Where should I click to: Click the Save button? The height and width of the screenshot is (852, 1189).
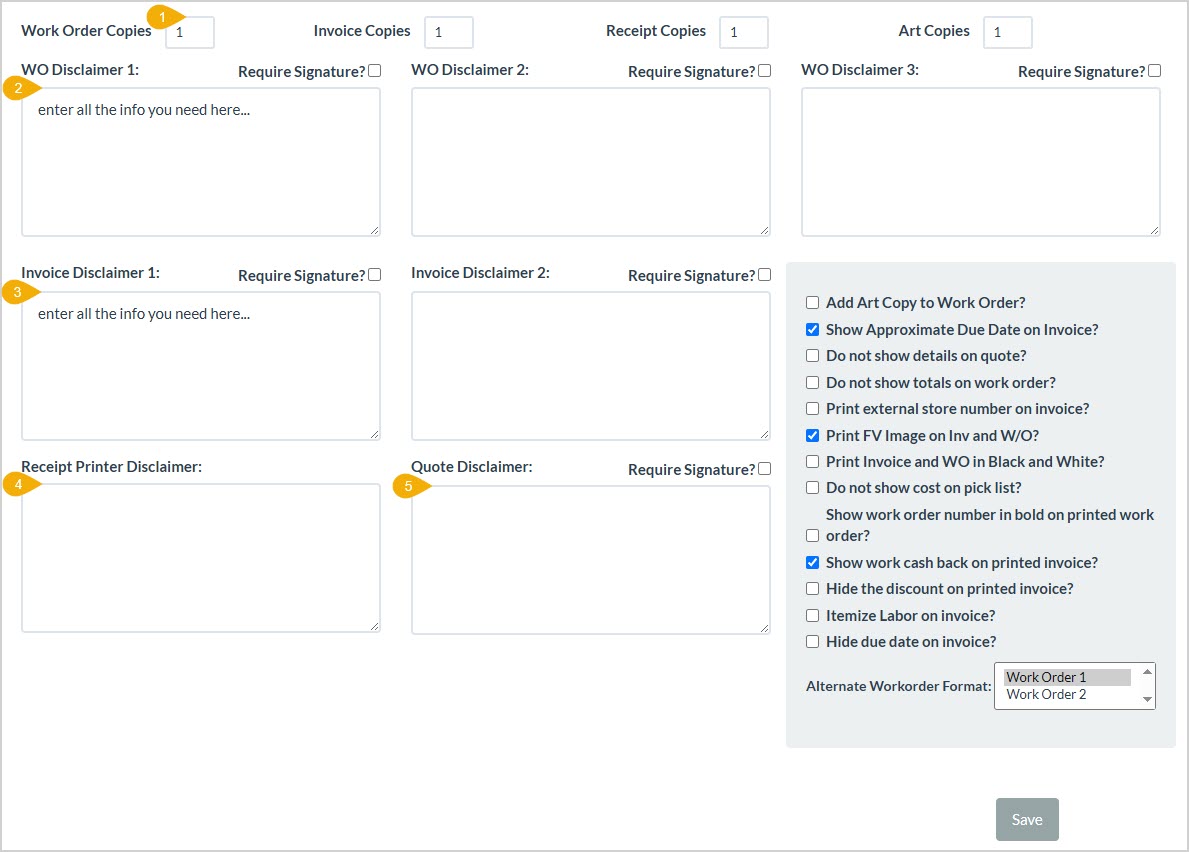(1027, 819)
